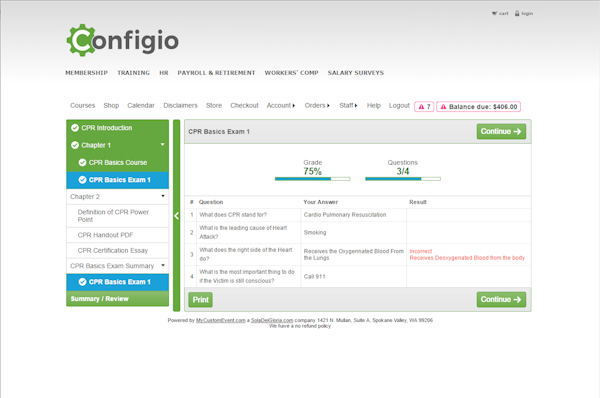Click the top Continue button
The width and height of the screenshot is (600, 398).
[501, 131]
